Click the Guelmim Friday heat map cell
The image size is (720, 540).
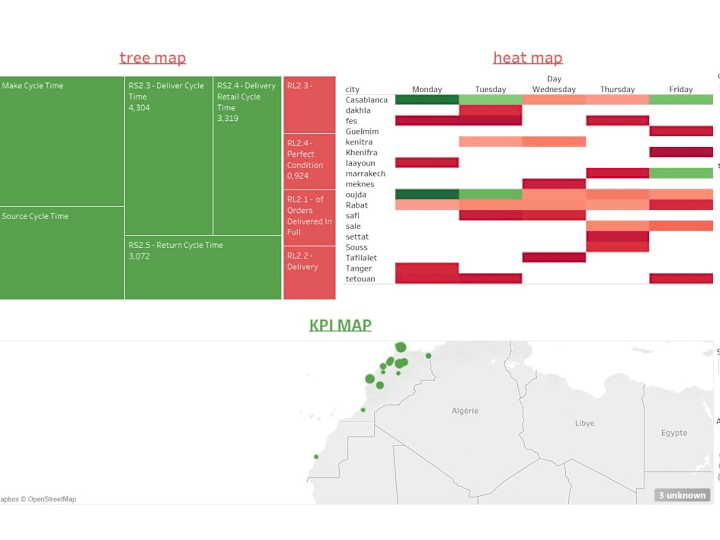[681, 131]
